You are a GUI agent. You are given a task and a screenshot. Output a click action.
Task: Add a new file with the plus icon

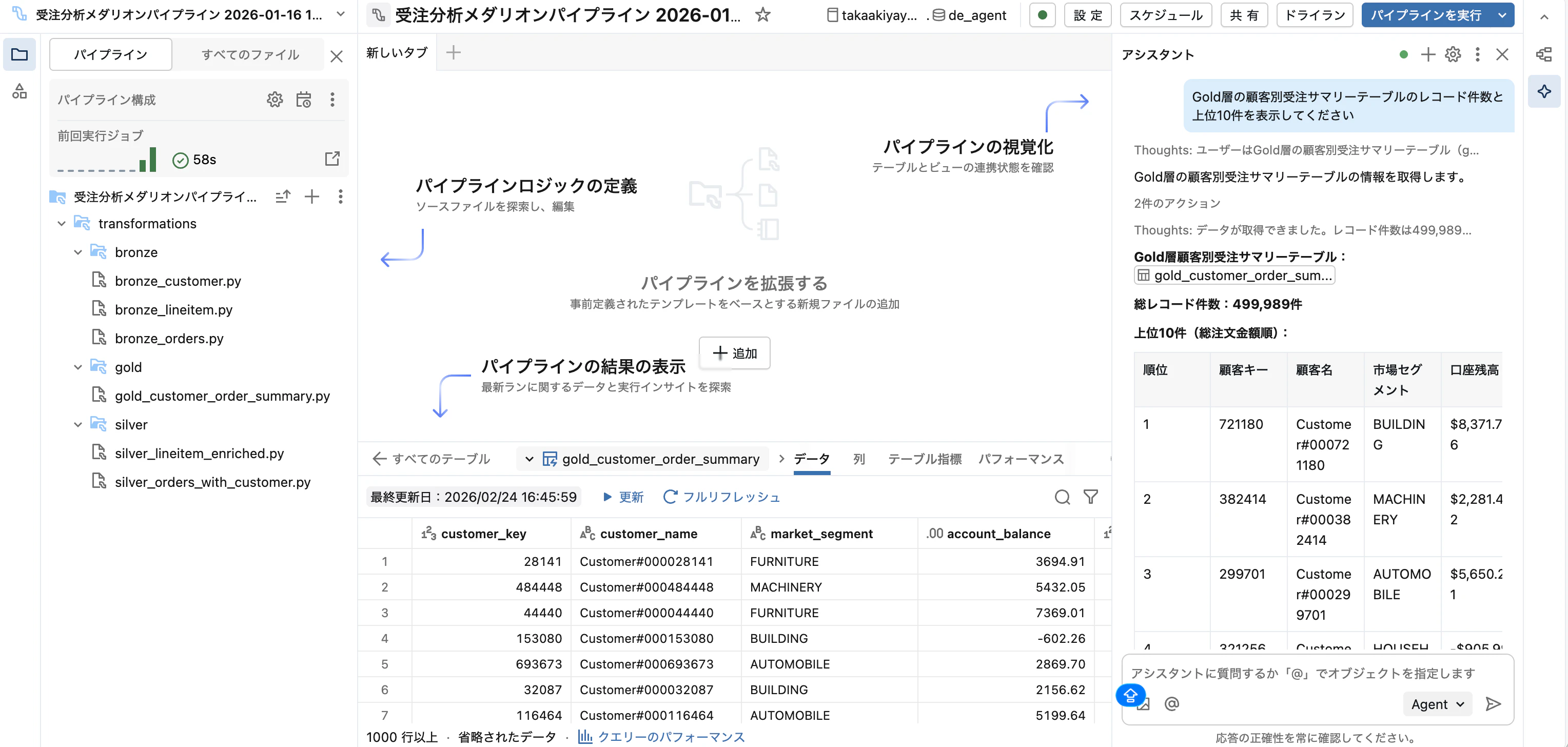pyautogui.click(x=311, y=196)
